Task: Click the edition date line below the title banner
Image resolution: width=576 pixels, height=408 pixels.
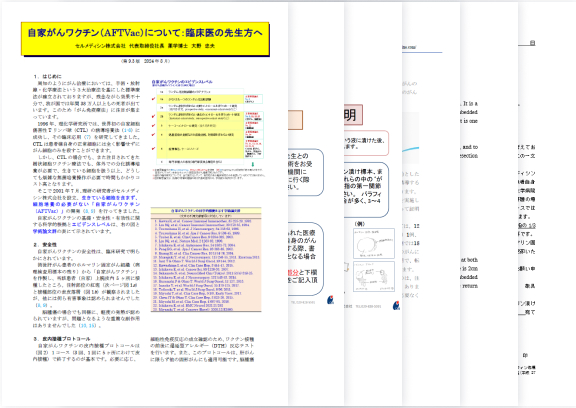Action: click(x=145, y=61)
